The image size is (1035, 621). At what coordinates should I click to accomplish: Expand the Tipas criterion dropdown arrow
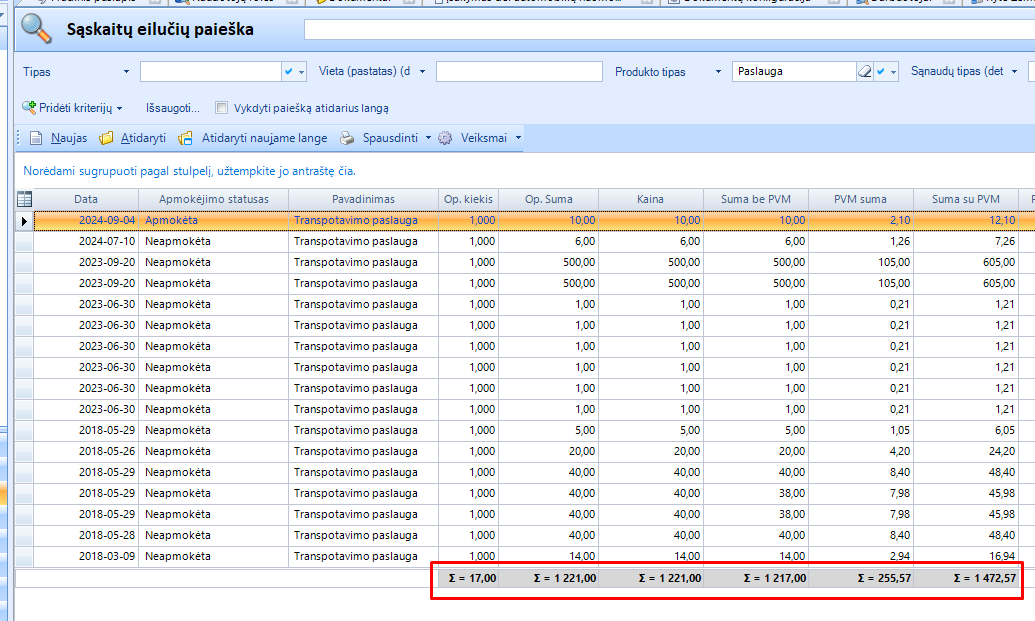click(x=126, y=71)
